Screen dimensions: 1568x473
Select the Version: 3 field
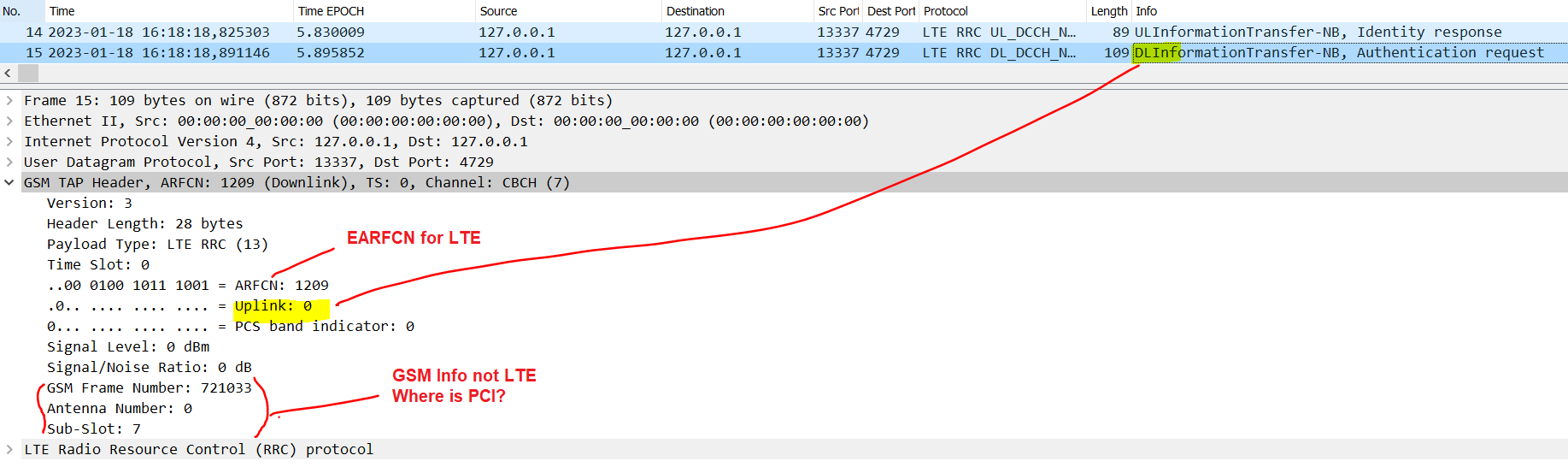(x=90, y=203)
